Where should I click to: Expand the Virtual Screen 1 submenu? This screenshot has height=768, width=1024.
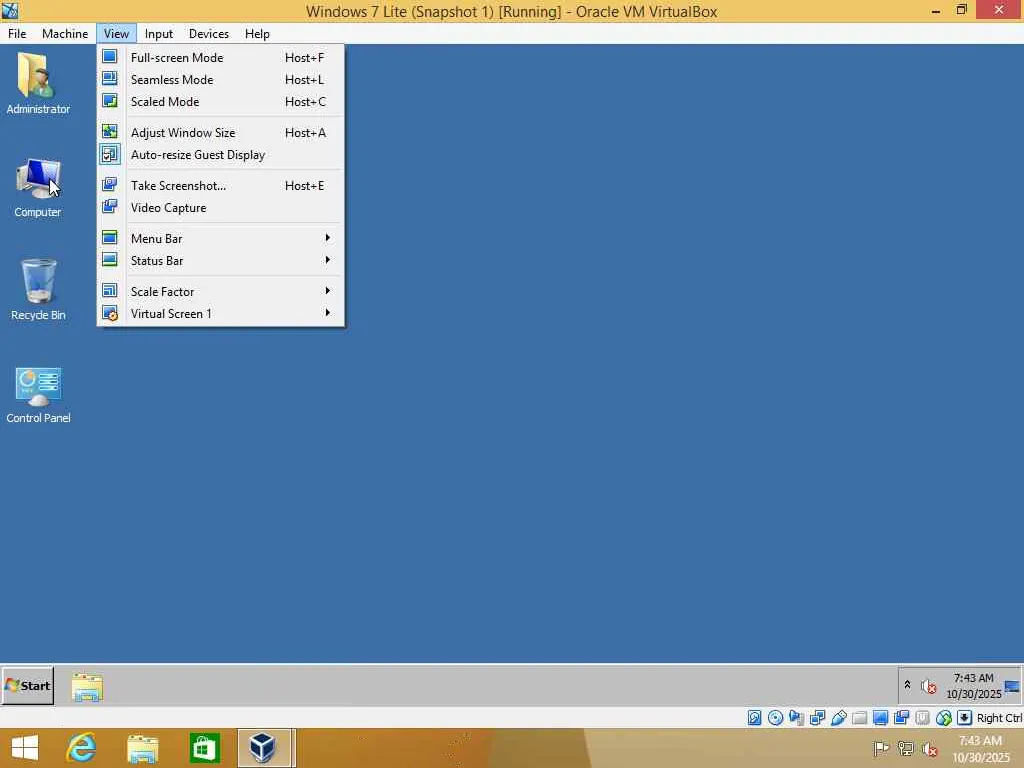click(x=221, y=313)
